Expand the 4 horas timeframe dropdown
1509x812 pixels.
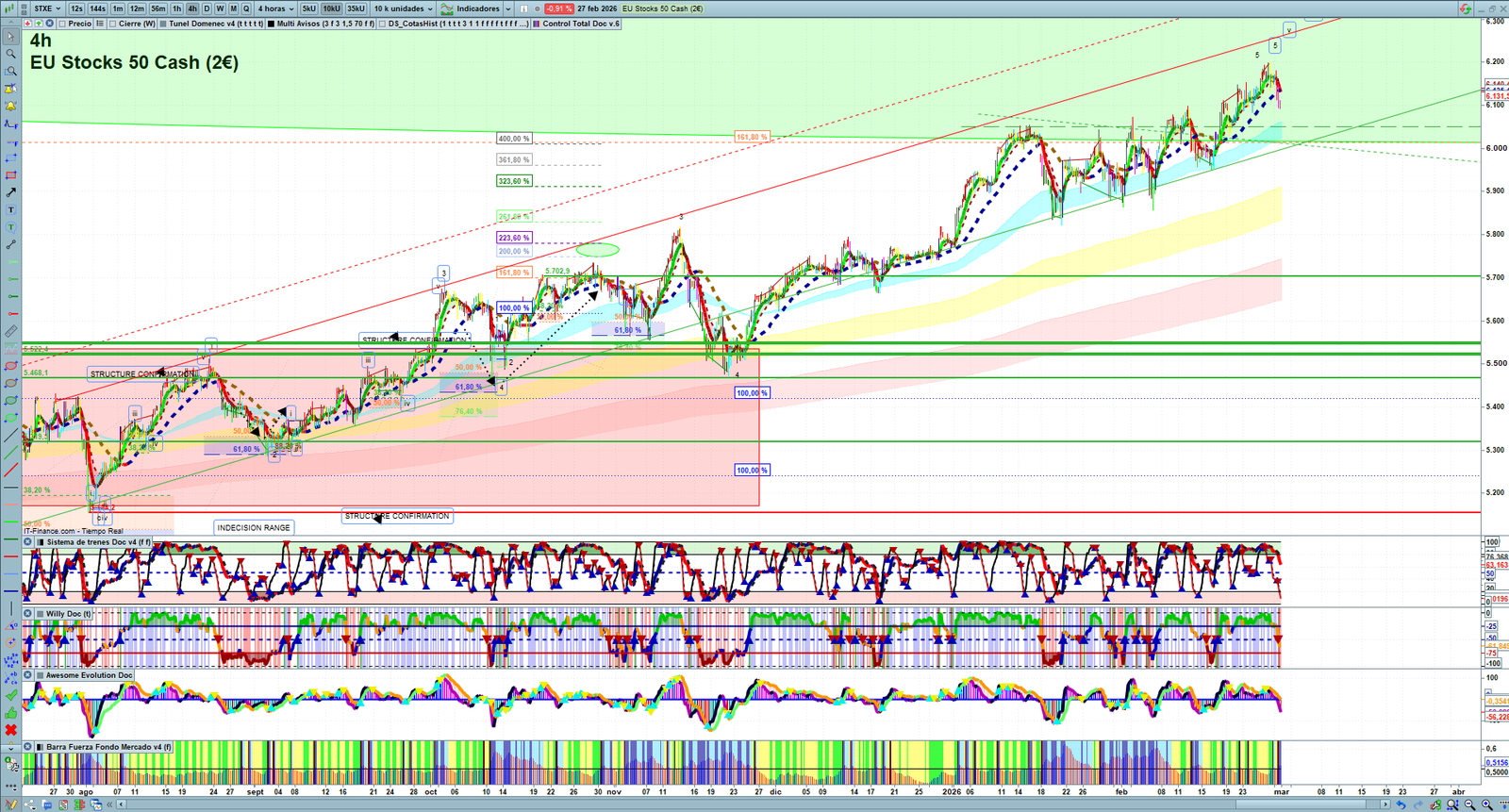click(276, 8)
